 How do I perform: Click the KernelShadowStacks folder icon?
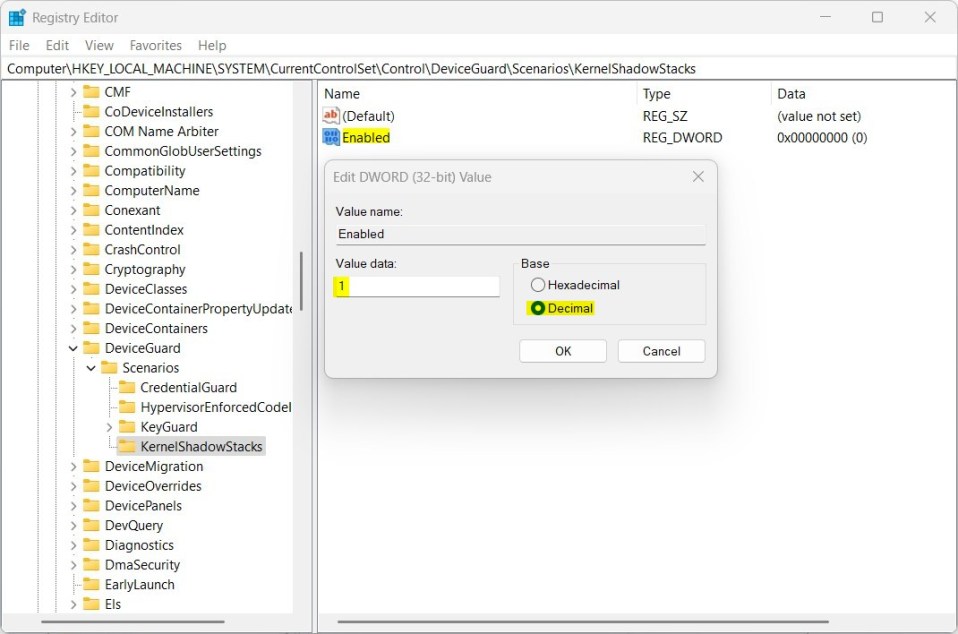tap(127, 446)
